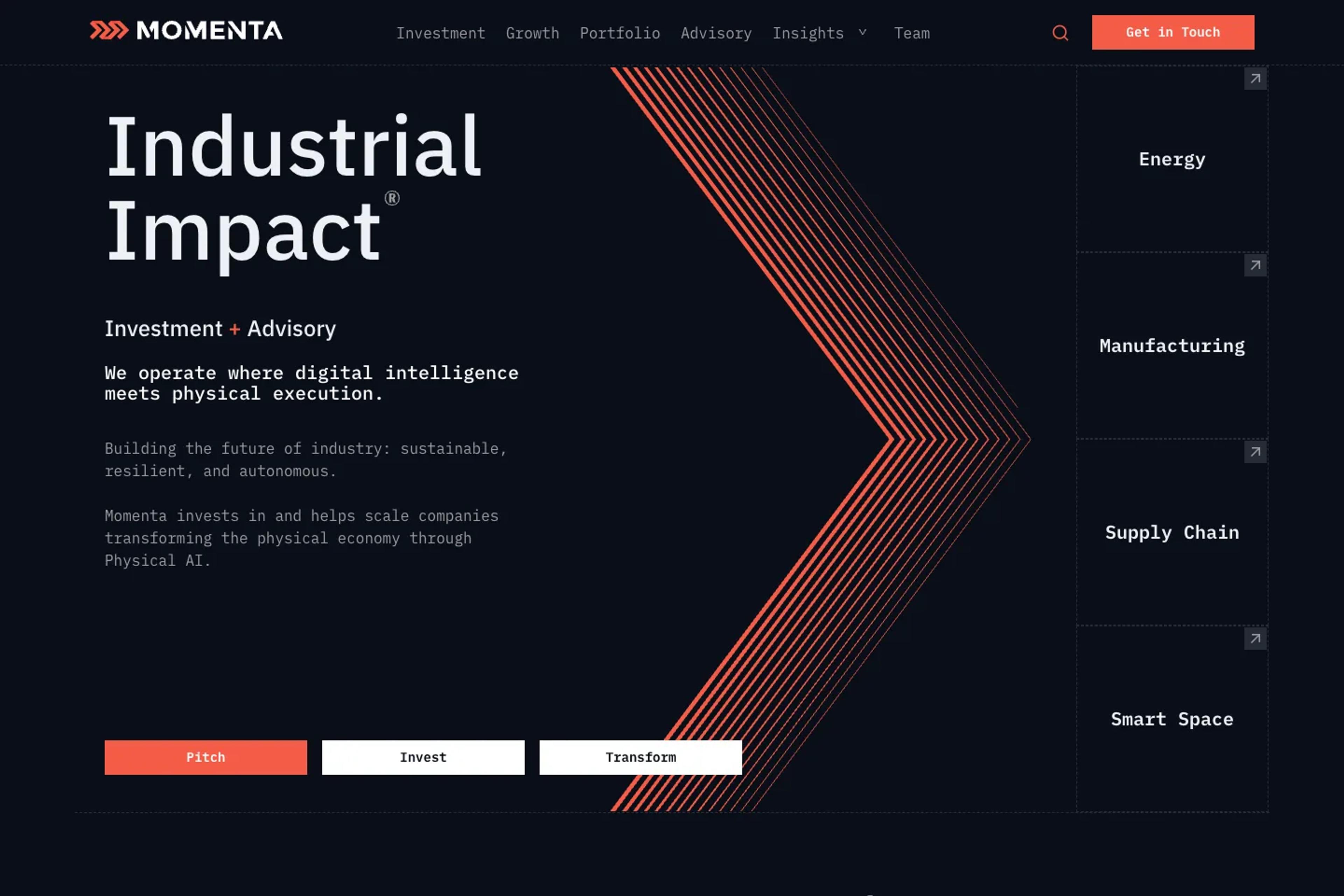Visit the Team nav item
The image size is (1344, 896).
tap(912, 33)
